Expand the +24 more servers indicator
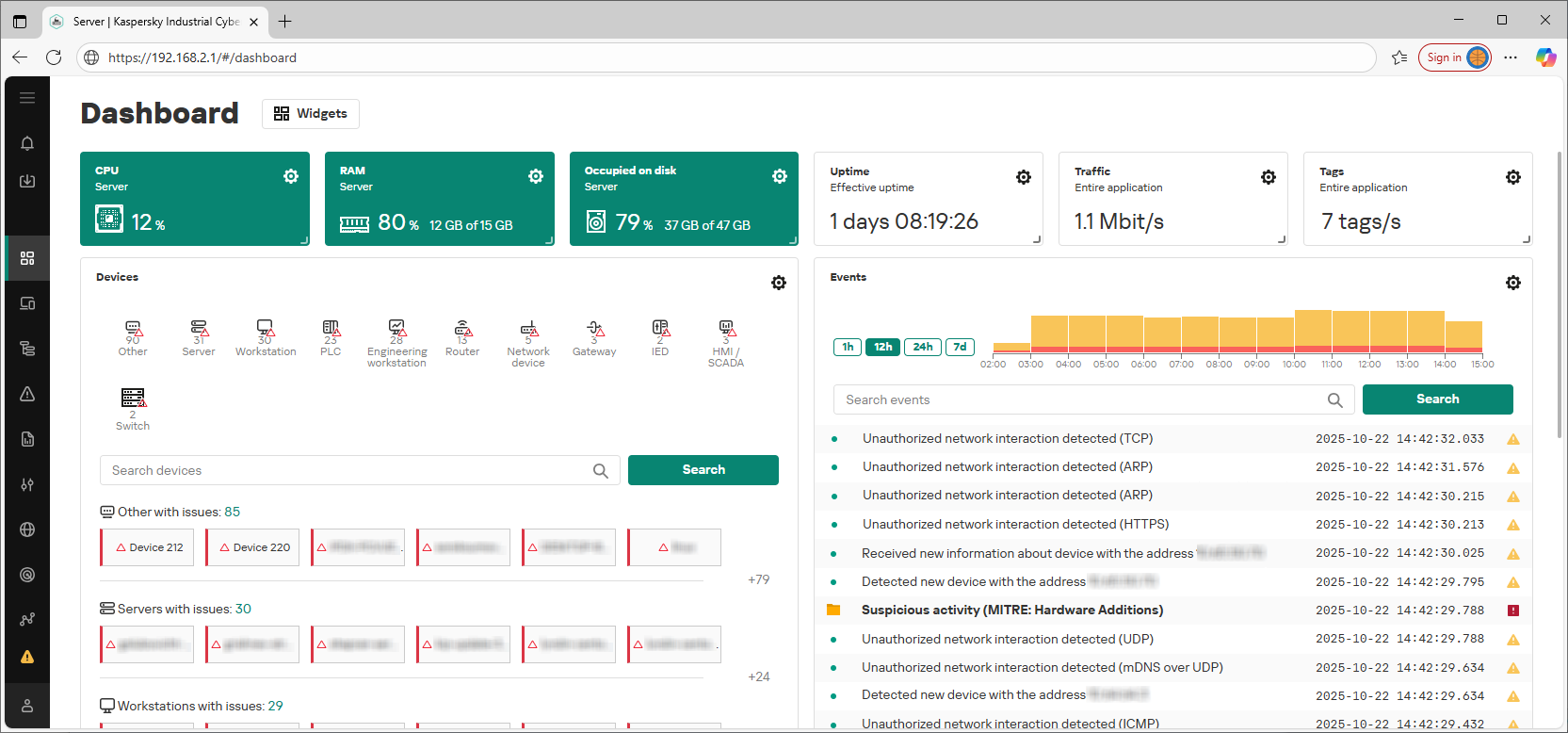This screenshot has width=1568, height=733. pos(758,676)
